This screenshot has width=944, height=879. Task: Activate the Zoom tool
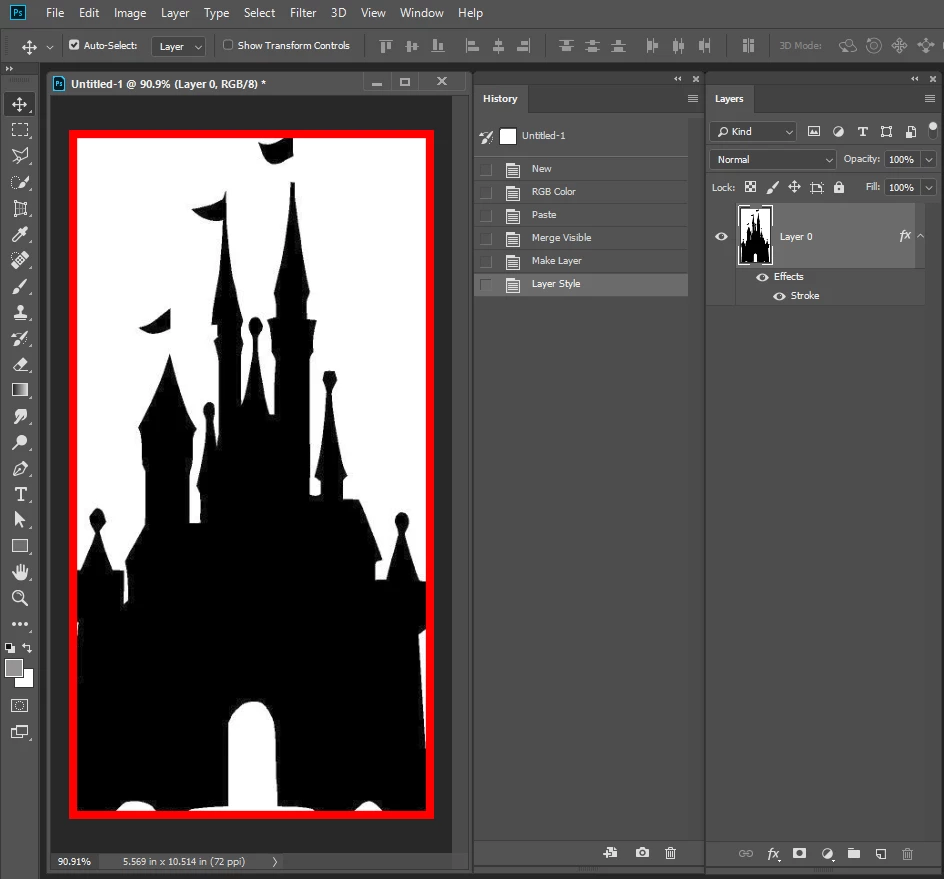(20, 598)
